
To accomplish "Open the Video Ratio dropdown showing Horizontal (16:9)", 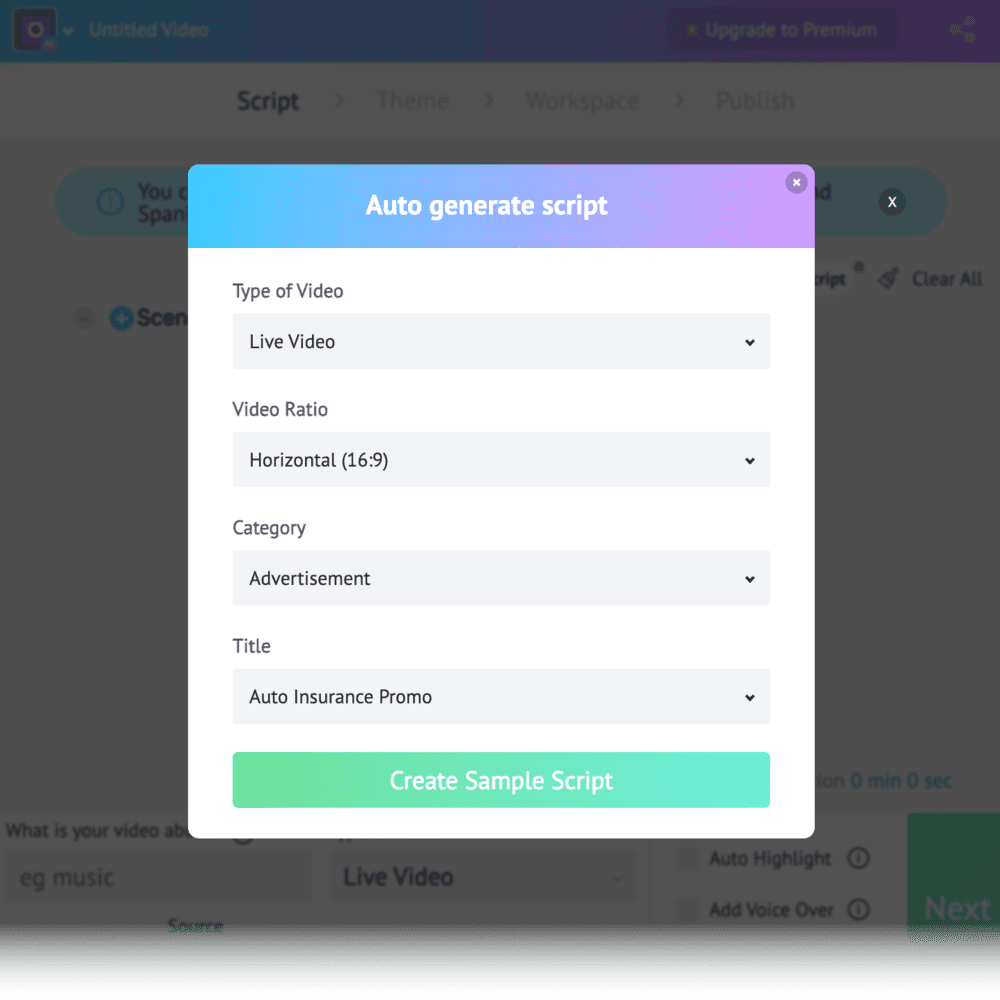I will tap(500, 460).
